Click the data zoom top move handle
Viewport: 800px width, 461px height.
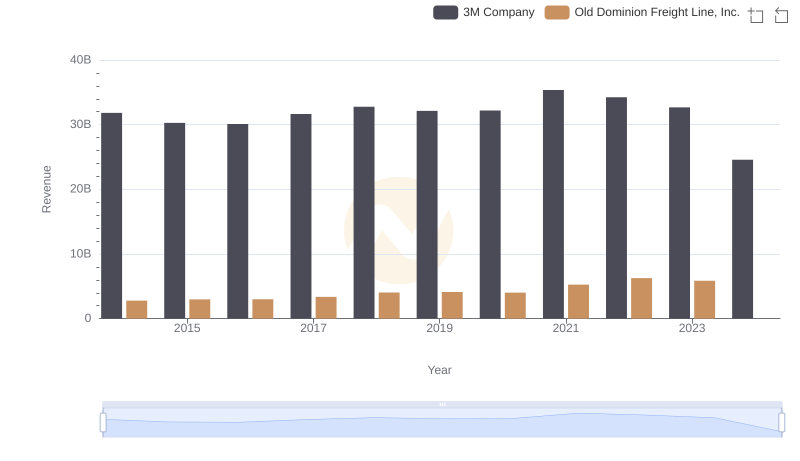pos(442,404)
